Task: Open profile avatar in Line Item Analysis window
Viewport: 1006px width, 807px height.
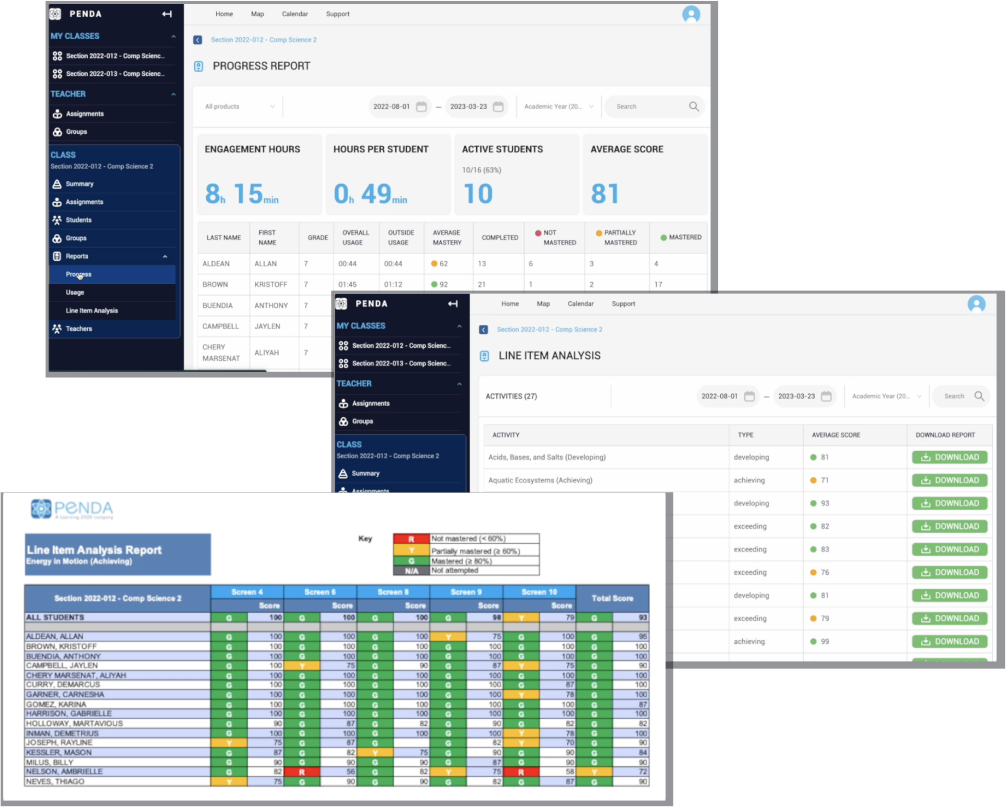Action: (976, 304)
